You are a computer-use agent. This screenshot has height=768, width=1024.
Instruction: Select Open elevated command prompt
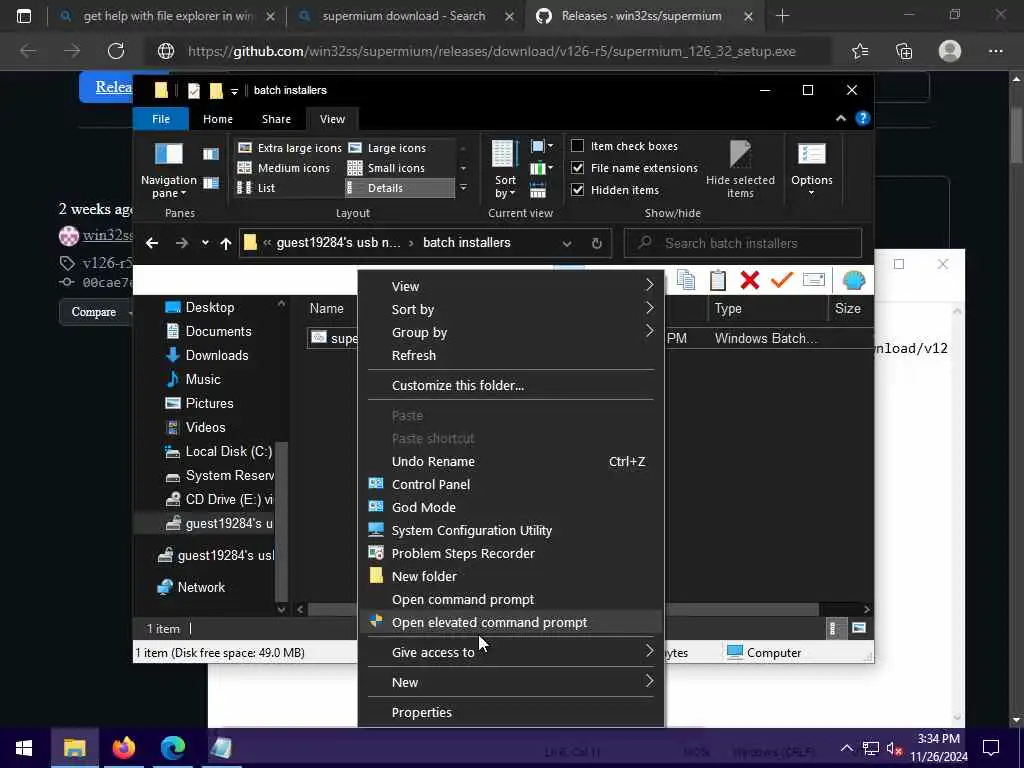[511, 622]
